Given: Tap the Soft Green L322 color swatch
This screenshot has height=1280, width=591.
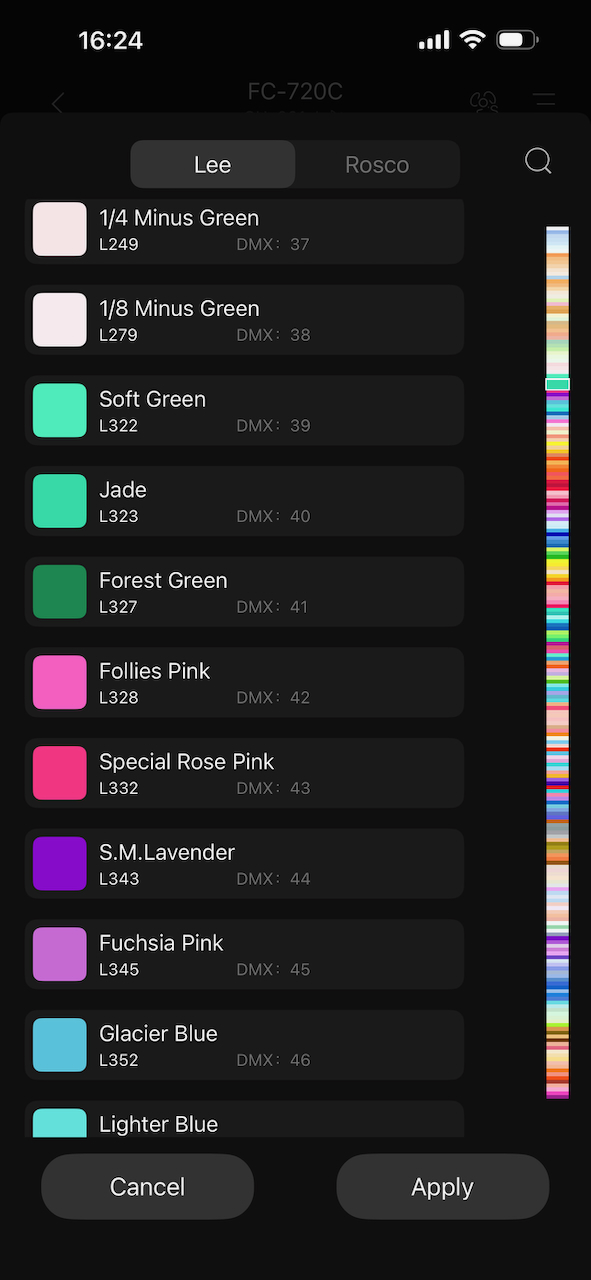Looking at the screenshot, I should [59, 410].
